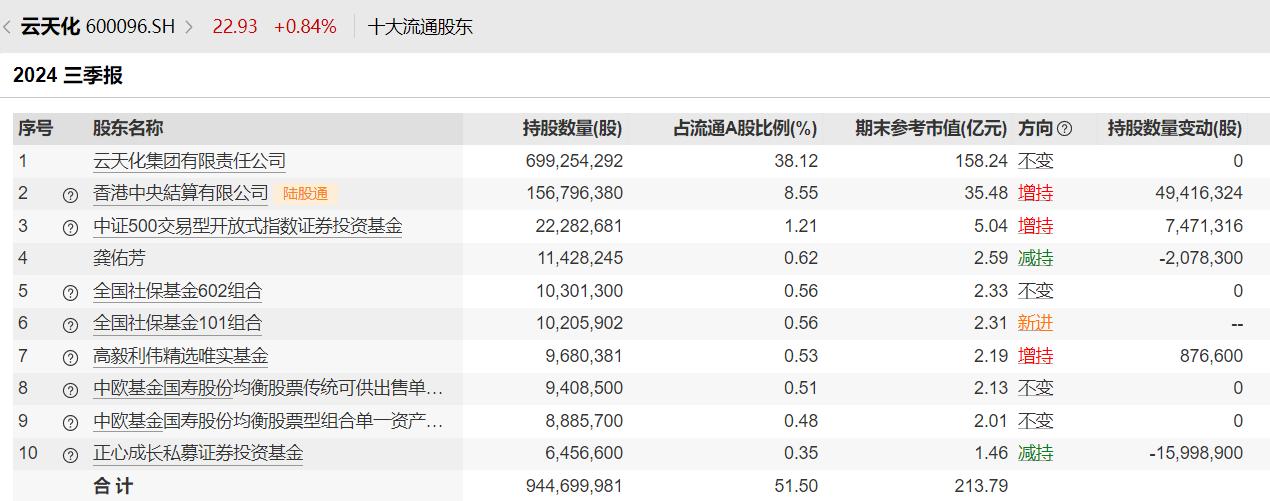
Task: Click change value -2,078,300
Action: pos(1201,258)
